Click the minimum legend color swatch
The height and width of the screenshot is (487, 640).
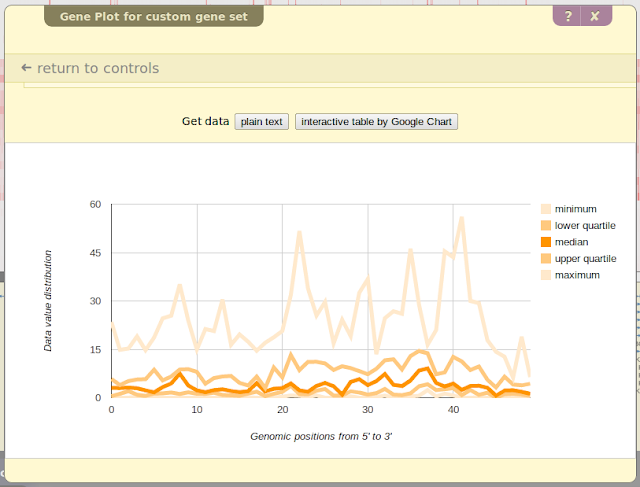(545, 209)
